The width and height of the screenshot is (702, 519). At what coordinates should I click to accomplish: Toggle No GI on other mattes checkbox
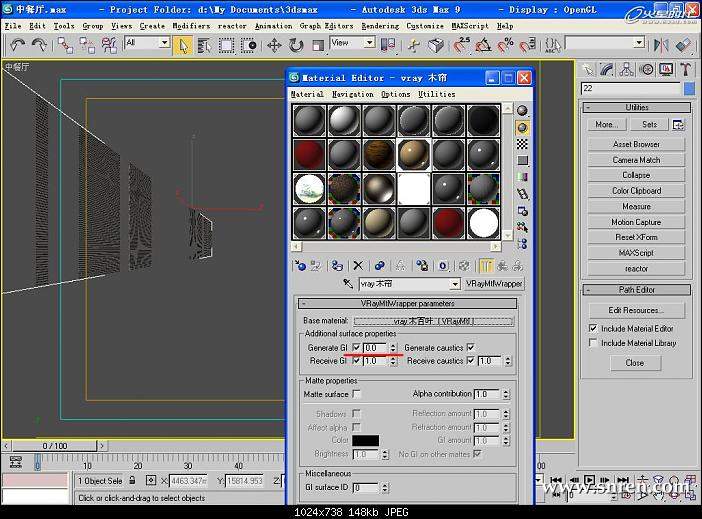[x=477, y=454]
